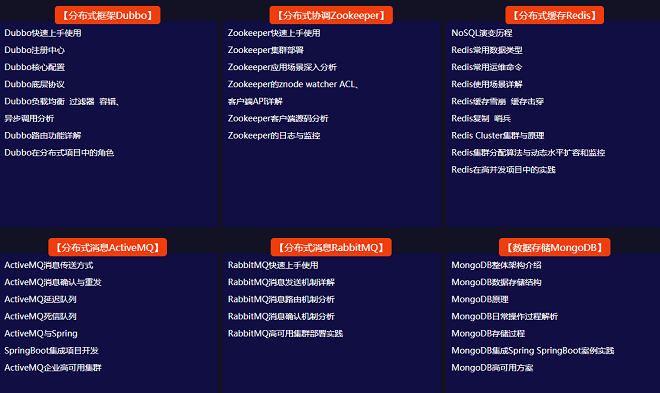Click the 分布式缓存Redis orange header
Screen dimensions: 660x393
(x=554, y=15)
